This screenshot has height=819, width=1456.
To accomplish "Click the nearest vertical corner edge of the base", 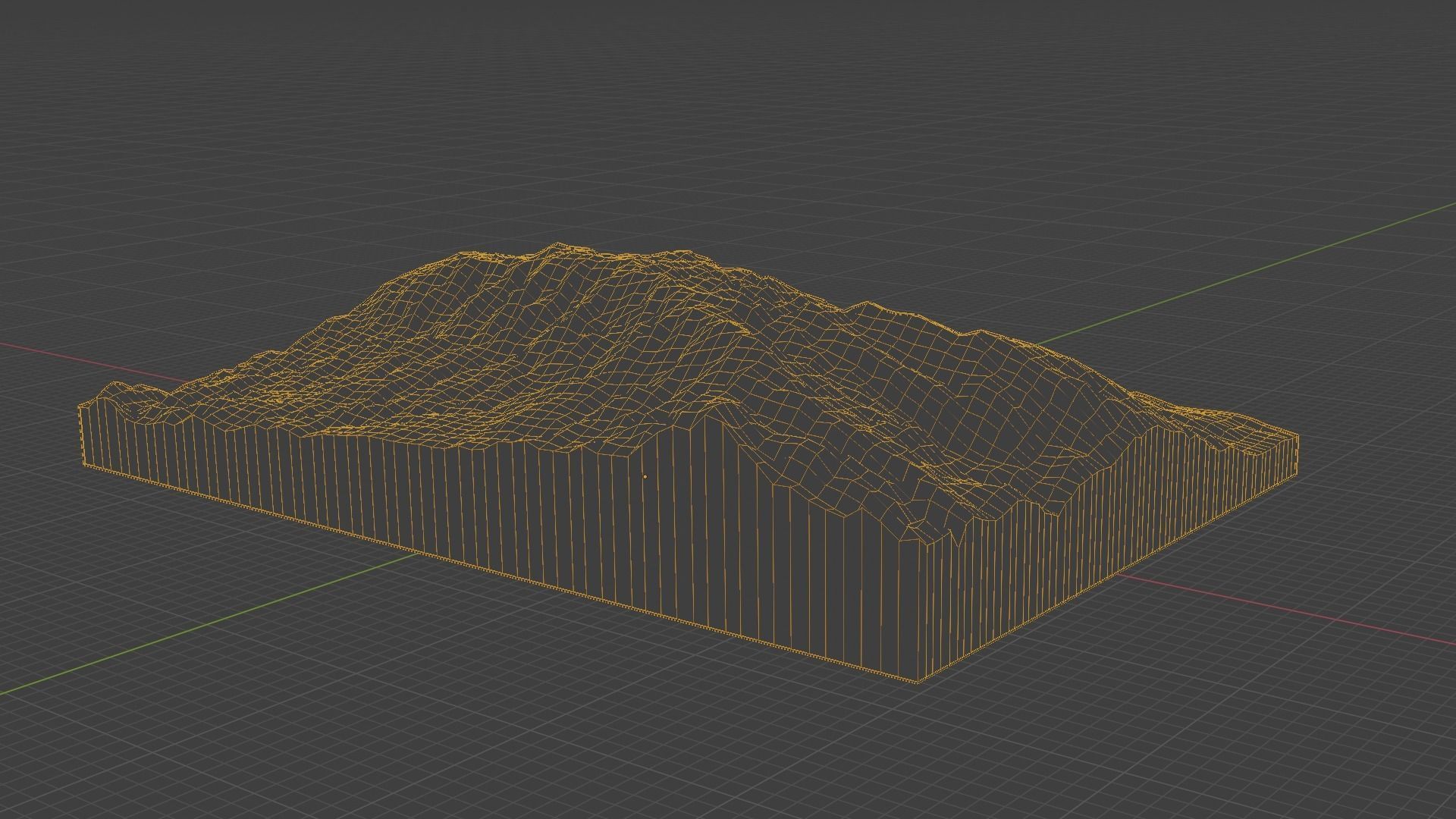I will (x=919, y=607).
